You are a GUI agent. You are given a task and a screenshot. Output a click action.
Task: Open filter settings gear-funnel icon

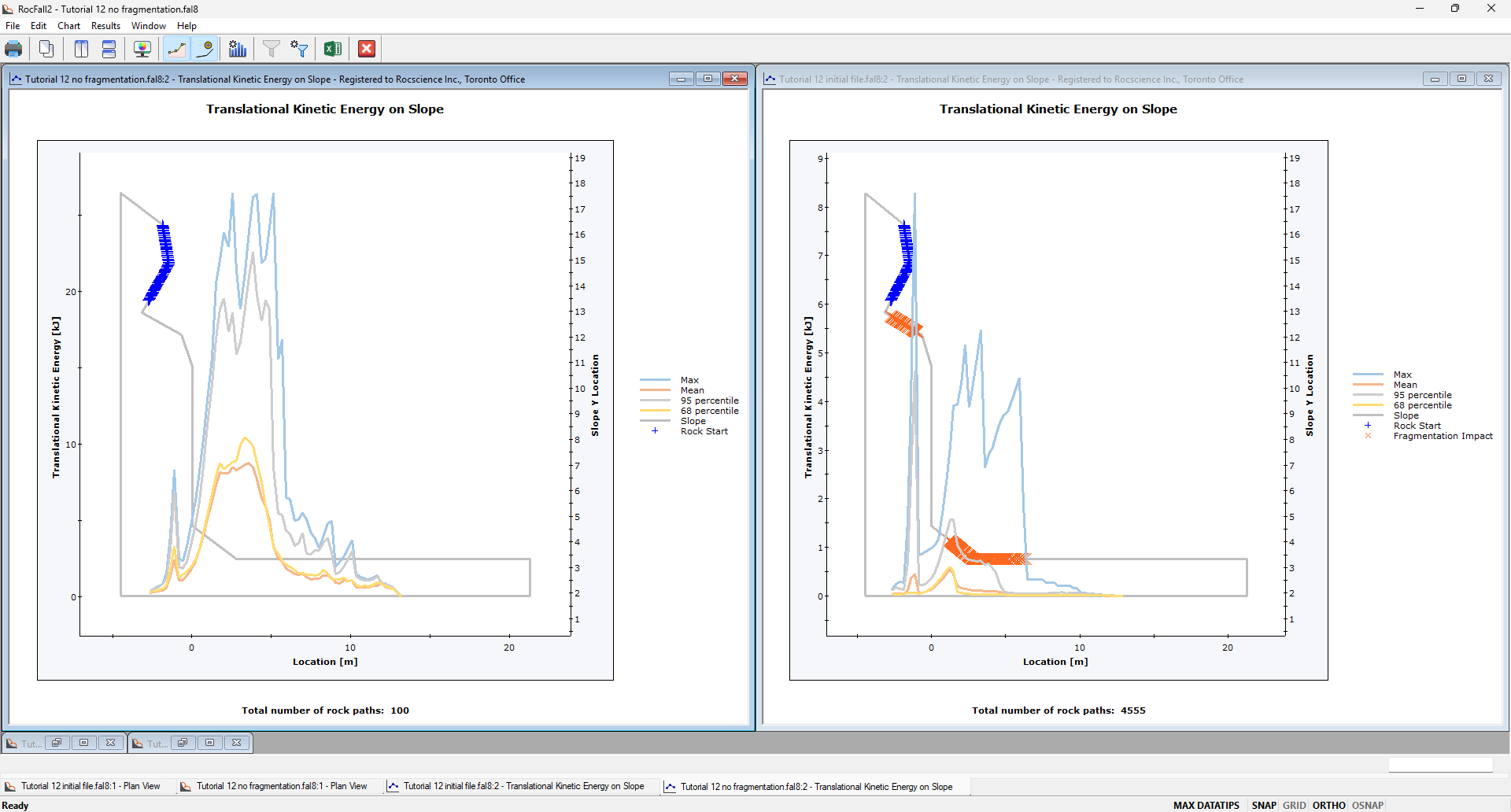pos(299,49)
